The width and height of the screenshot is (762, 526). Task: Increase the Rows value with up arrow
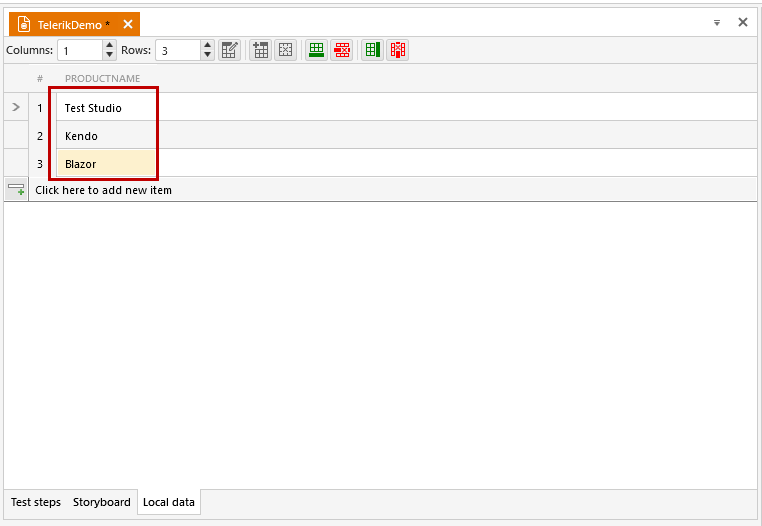pyautogui.click(x=208, y=45)
